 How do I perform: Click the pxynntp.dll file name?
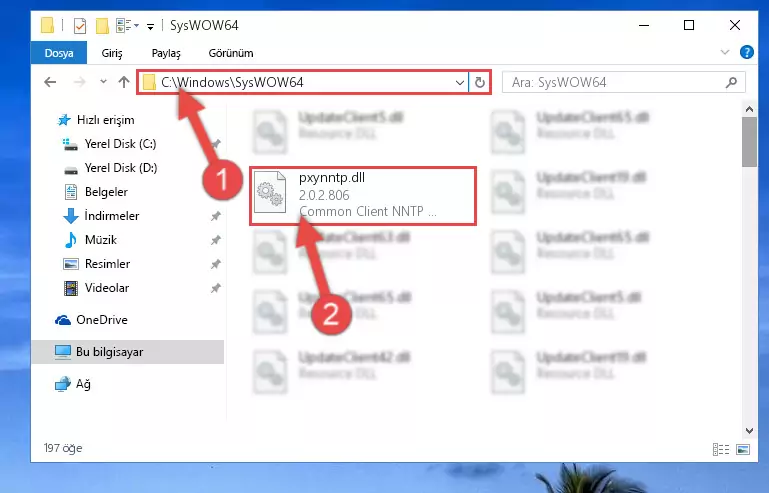point(332,178)
